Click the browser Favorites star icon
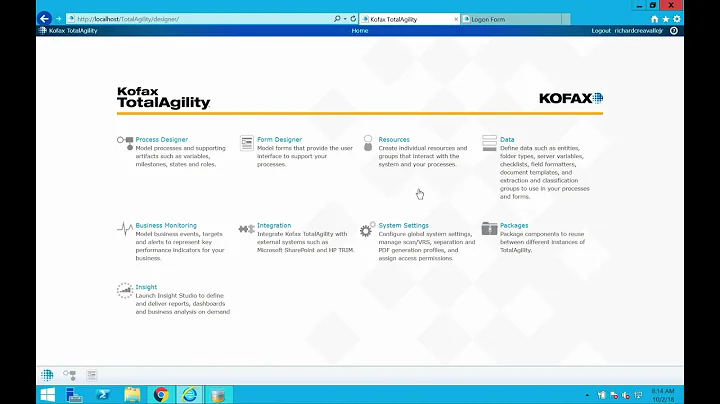This screenshot has width=720, height=404. pyautogui.click(x=665, y=19)
